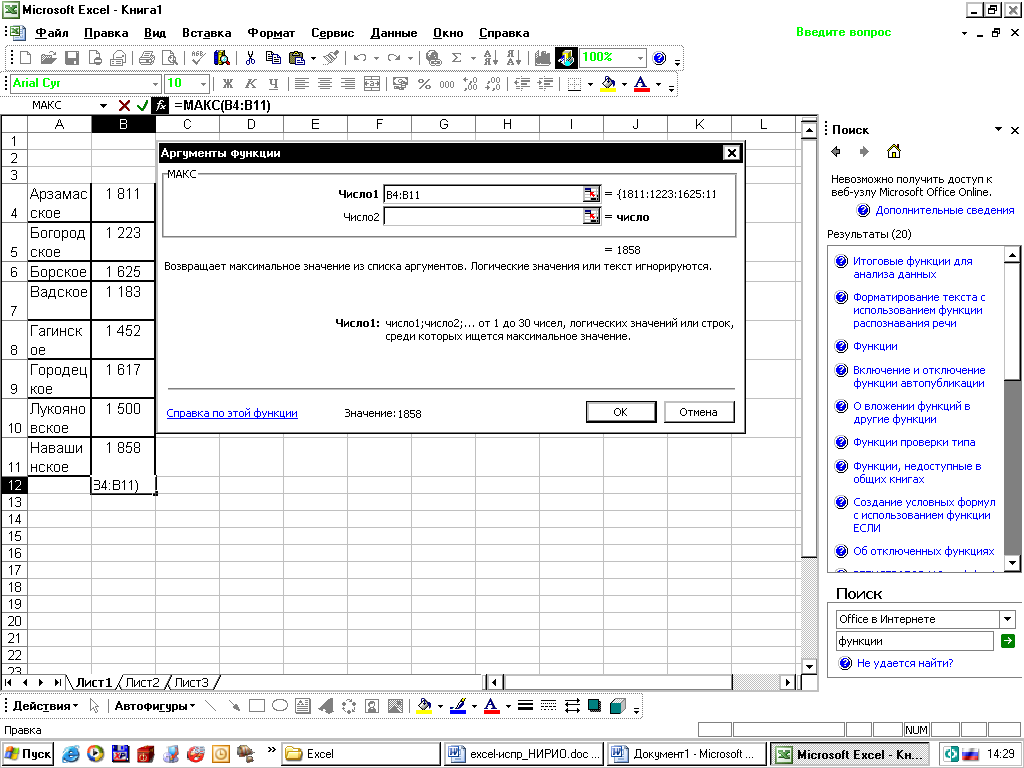The image size is (1024, 768).
Task: Click the AutoSum sigma icon
Action: (x=456, y=58)
